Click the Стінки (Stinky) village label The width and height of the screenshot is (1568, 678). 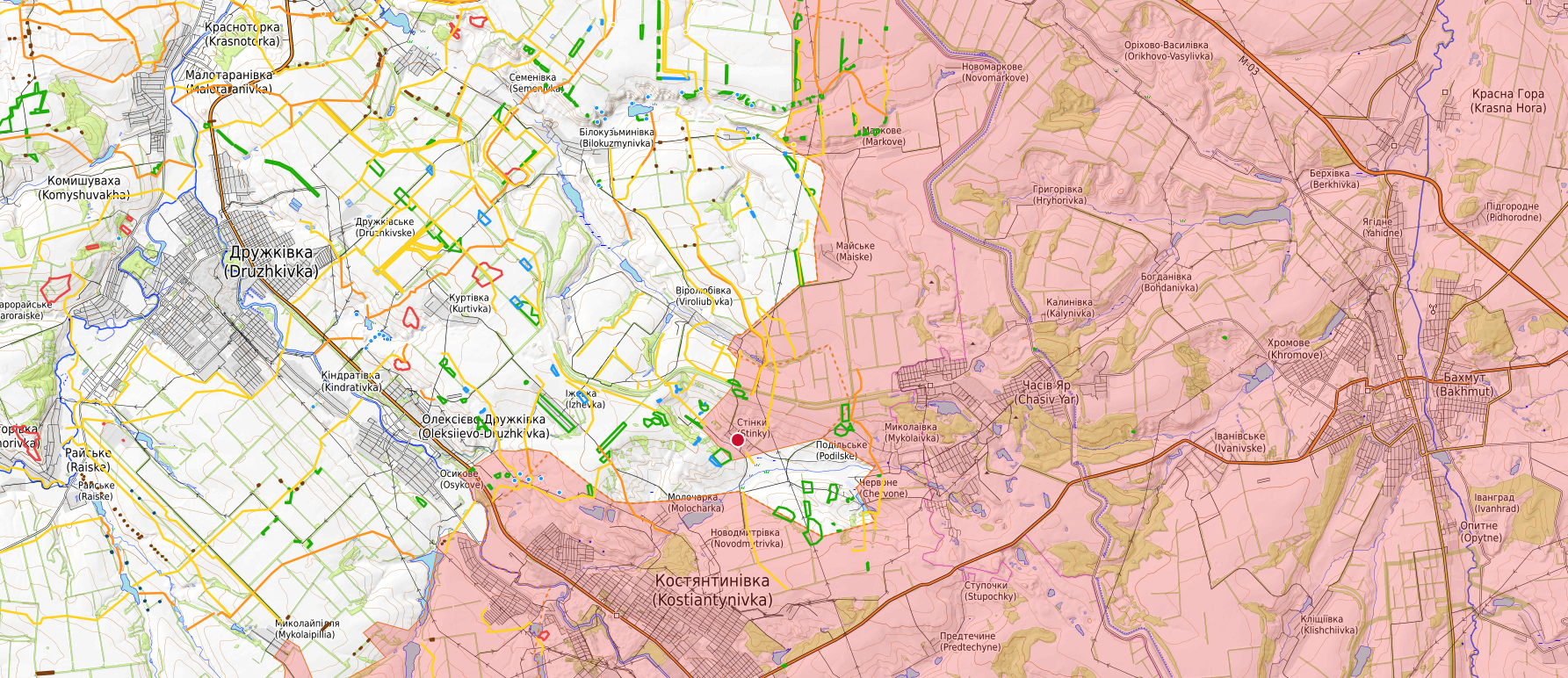click(x=753, y=428)
